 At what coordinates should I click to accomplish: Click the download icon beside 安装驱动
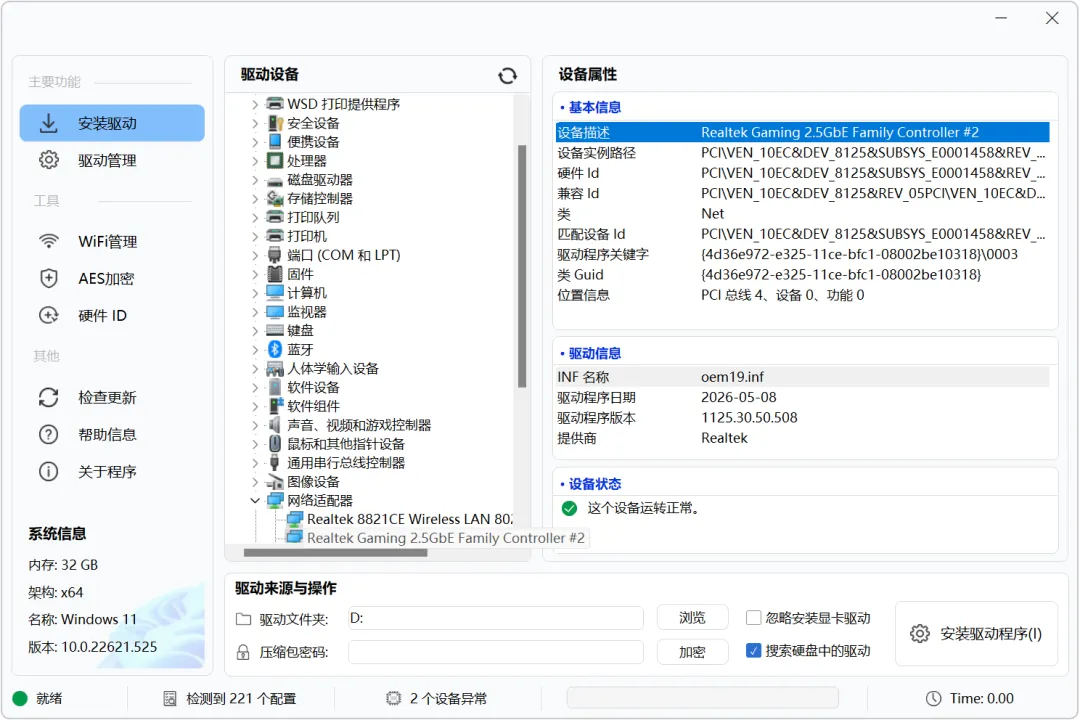click(48, 123)
